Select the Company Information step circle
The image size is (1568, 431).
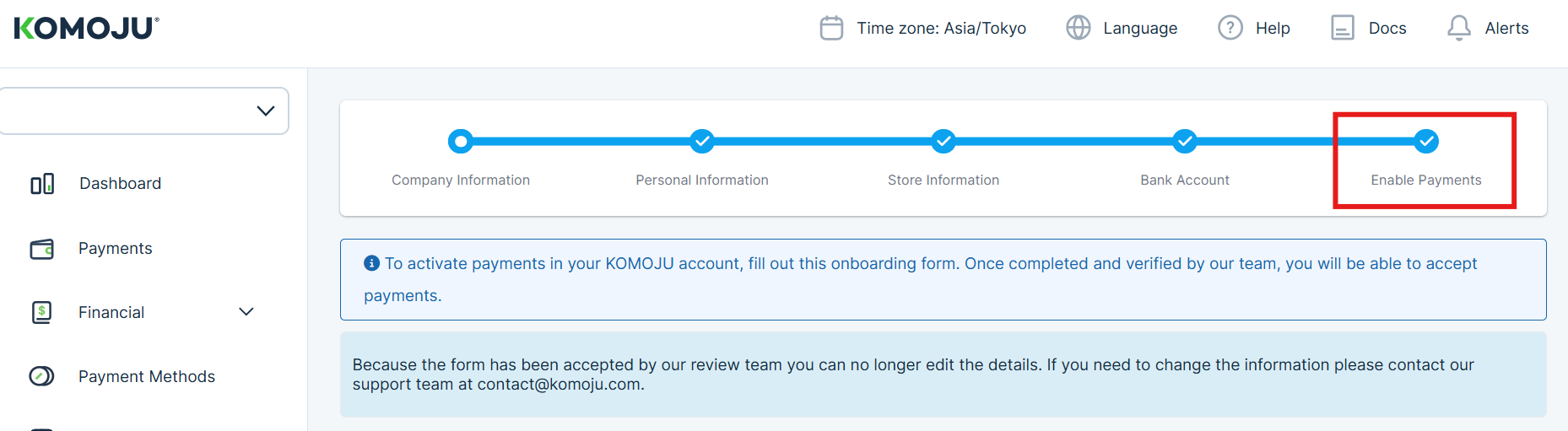coord(461,141)
